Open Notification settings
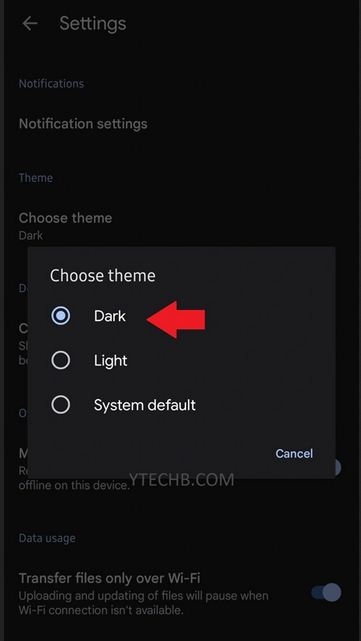This screenshot has width=361, height=641. (83, 123)
